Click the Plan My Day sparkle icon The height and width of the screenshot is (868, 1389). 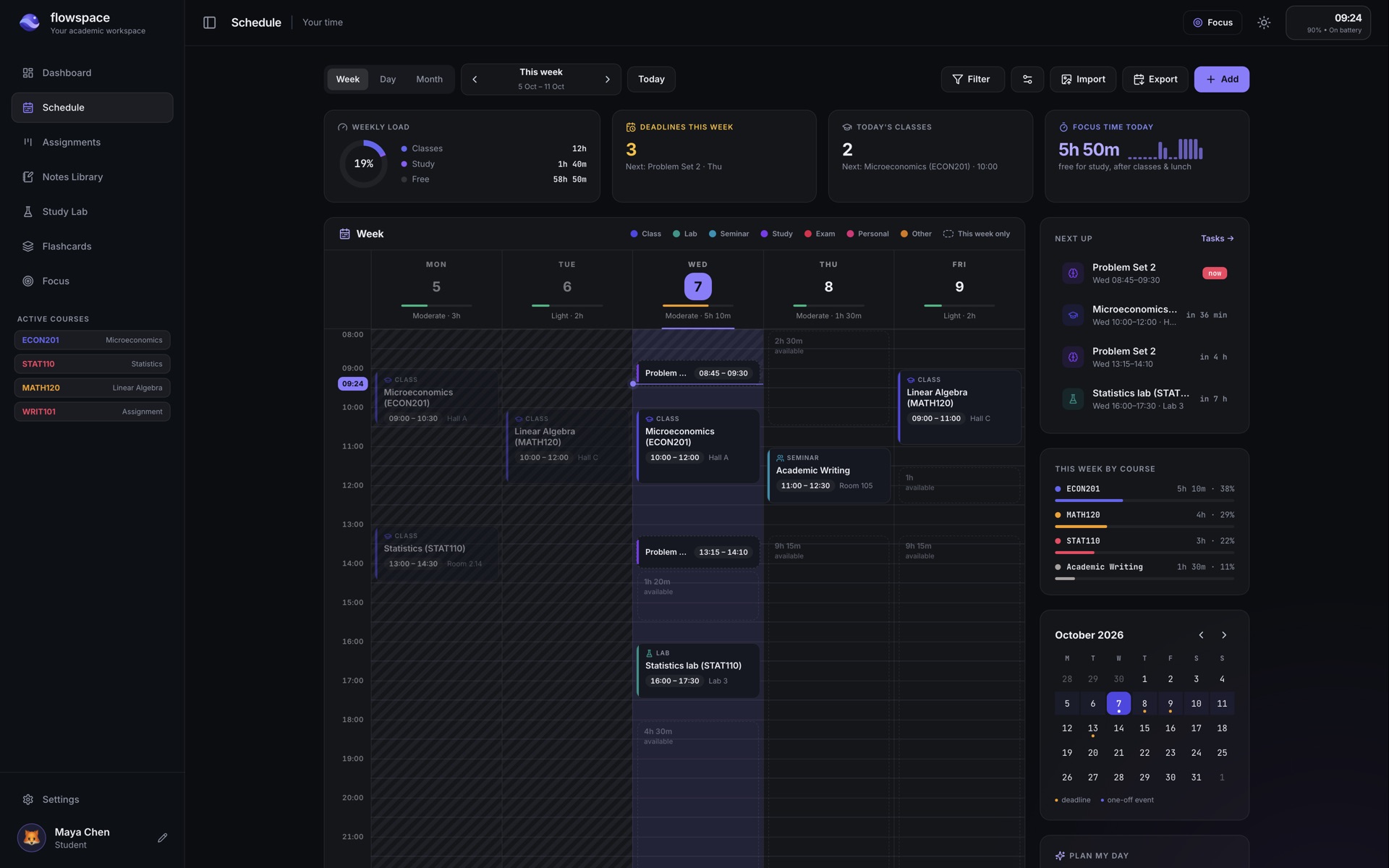pyautogui.click(x=1060, y=856)
